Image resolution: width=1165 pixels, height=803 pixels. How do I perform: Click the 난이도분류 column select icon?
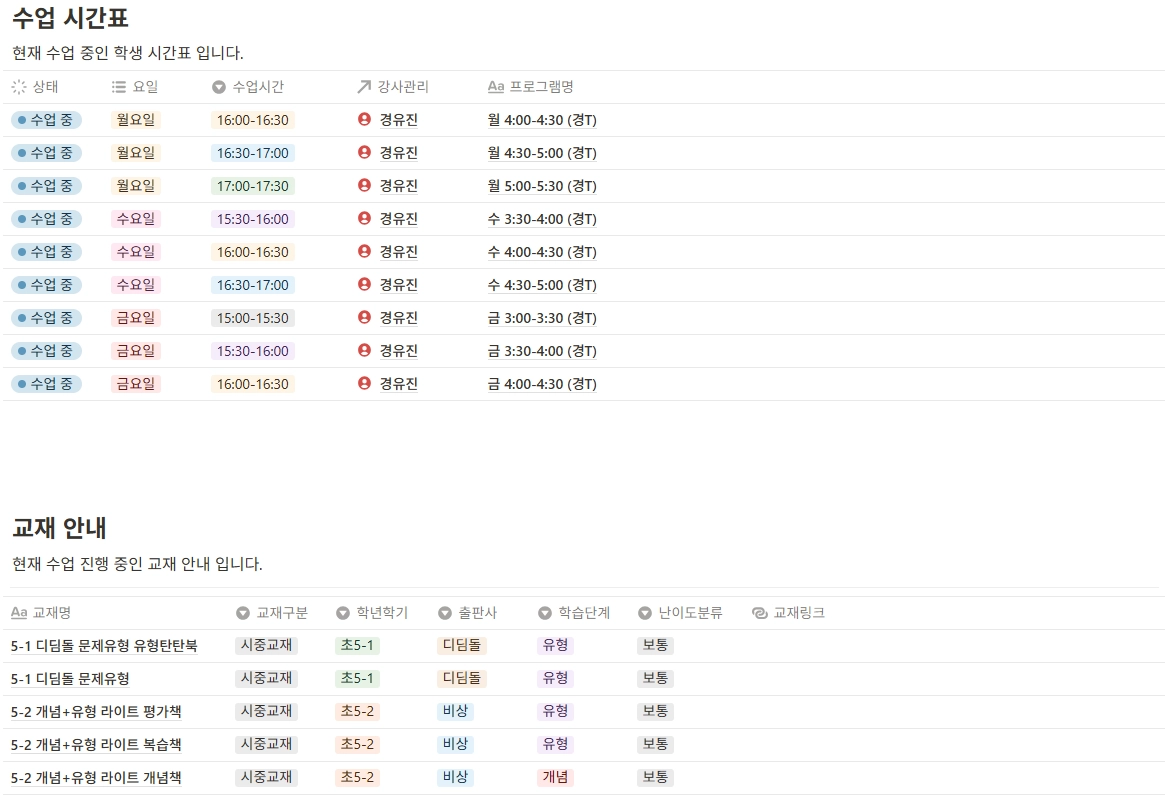point(645,613)
